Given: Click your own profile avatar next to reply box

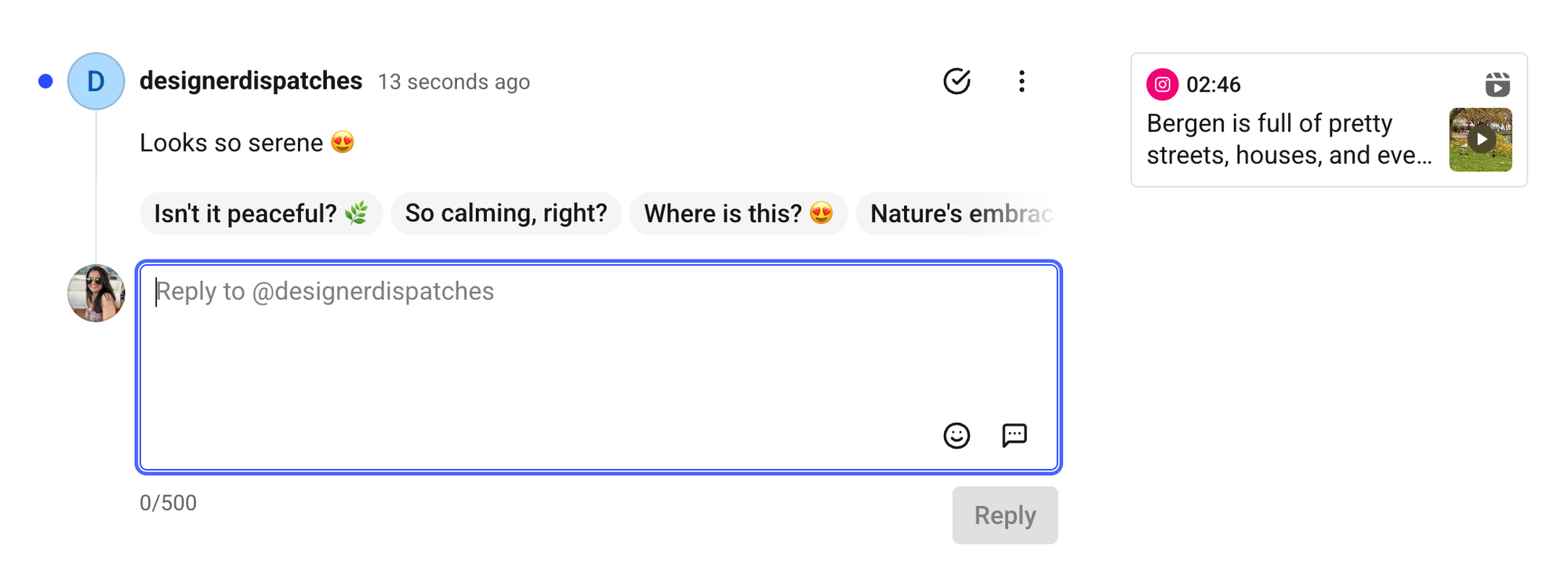Looking at the screenshot, I should (96, 293).
